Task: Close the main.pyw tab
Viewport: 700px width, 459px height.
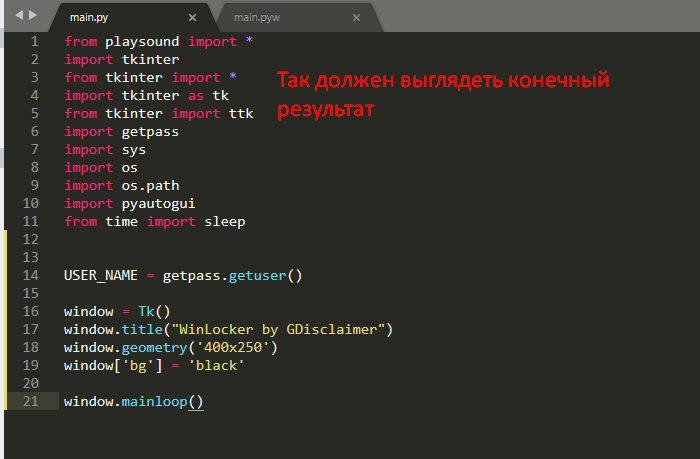Action: [x=356, y=17]
